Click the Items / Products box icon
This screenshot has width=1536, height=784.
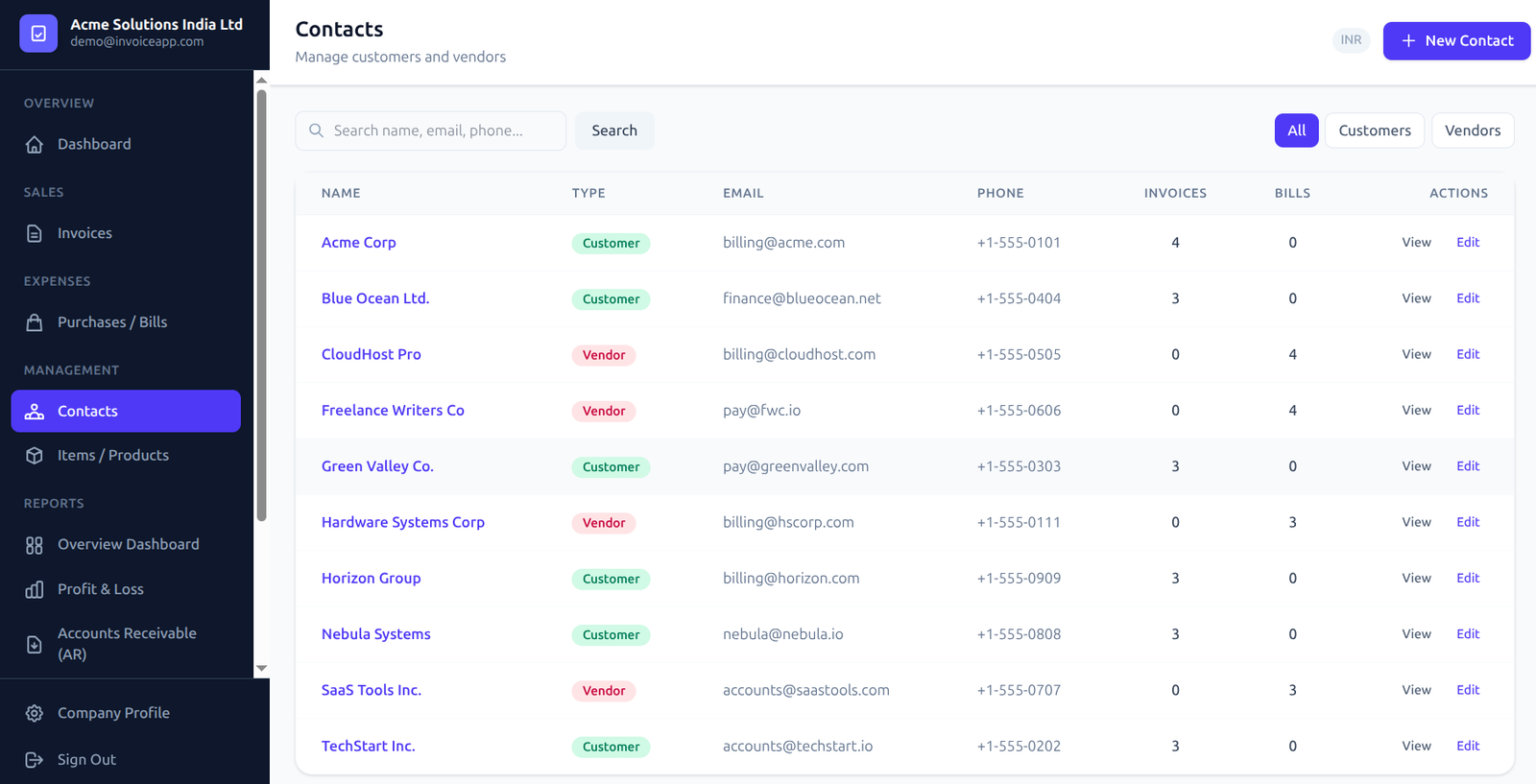35,456
